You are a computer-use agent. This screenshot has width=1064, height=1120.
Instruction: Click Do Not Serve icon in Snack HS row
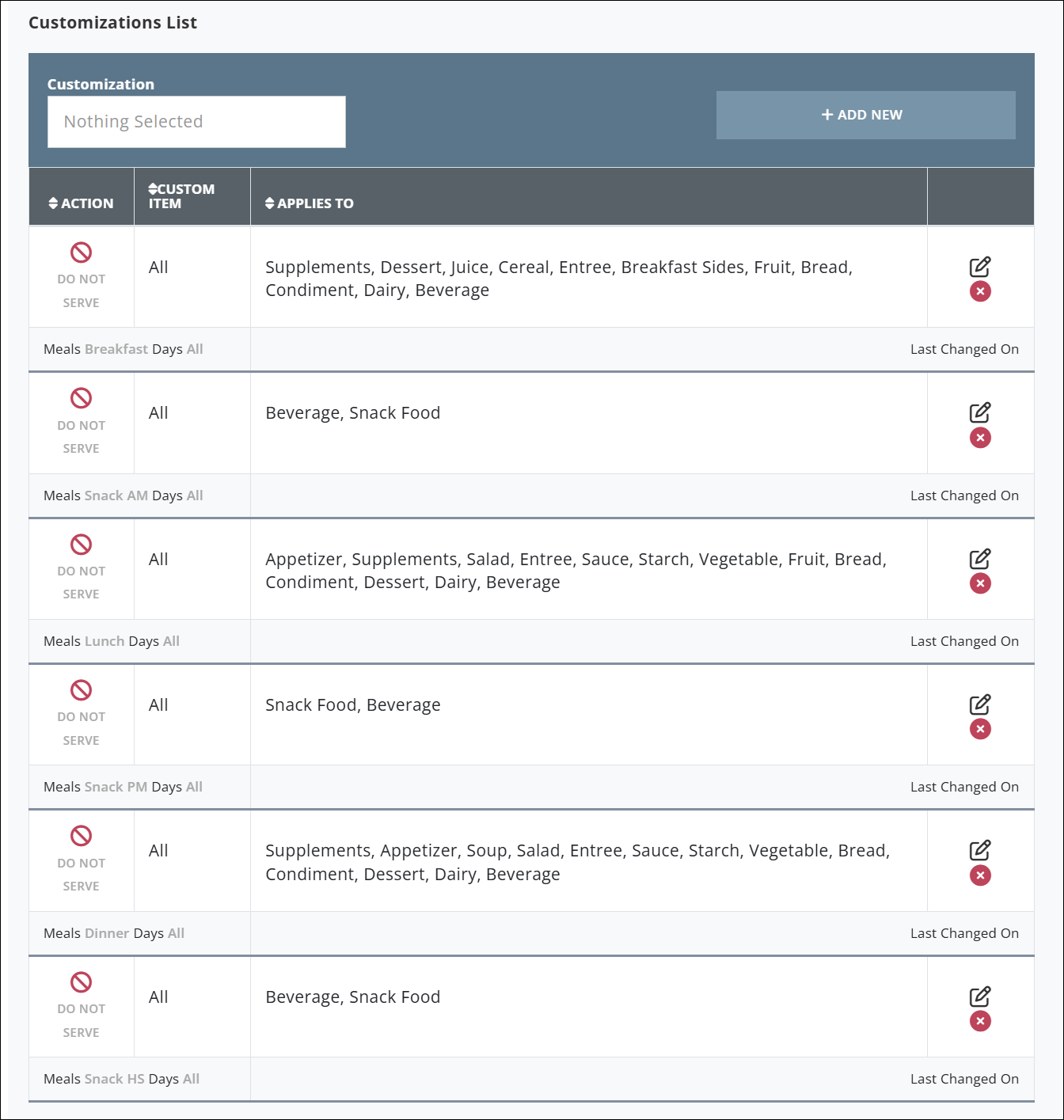pyautogui.click(x=81, y=982)
